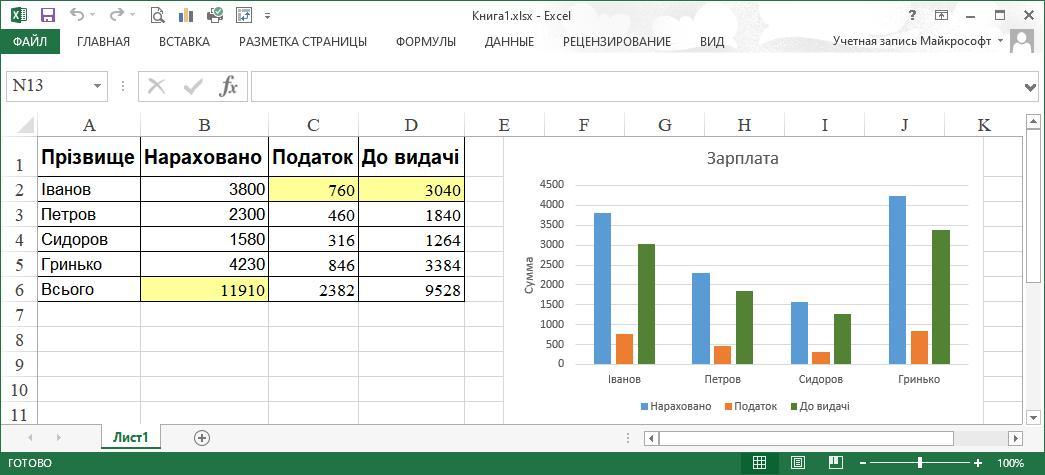Click the fourth quick access icon with arrows
The height and width of the screenshot is (475, 1045).
[x=244, y=15]
